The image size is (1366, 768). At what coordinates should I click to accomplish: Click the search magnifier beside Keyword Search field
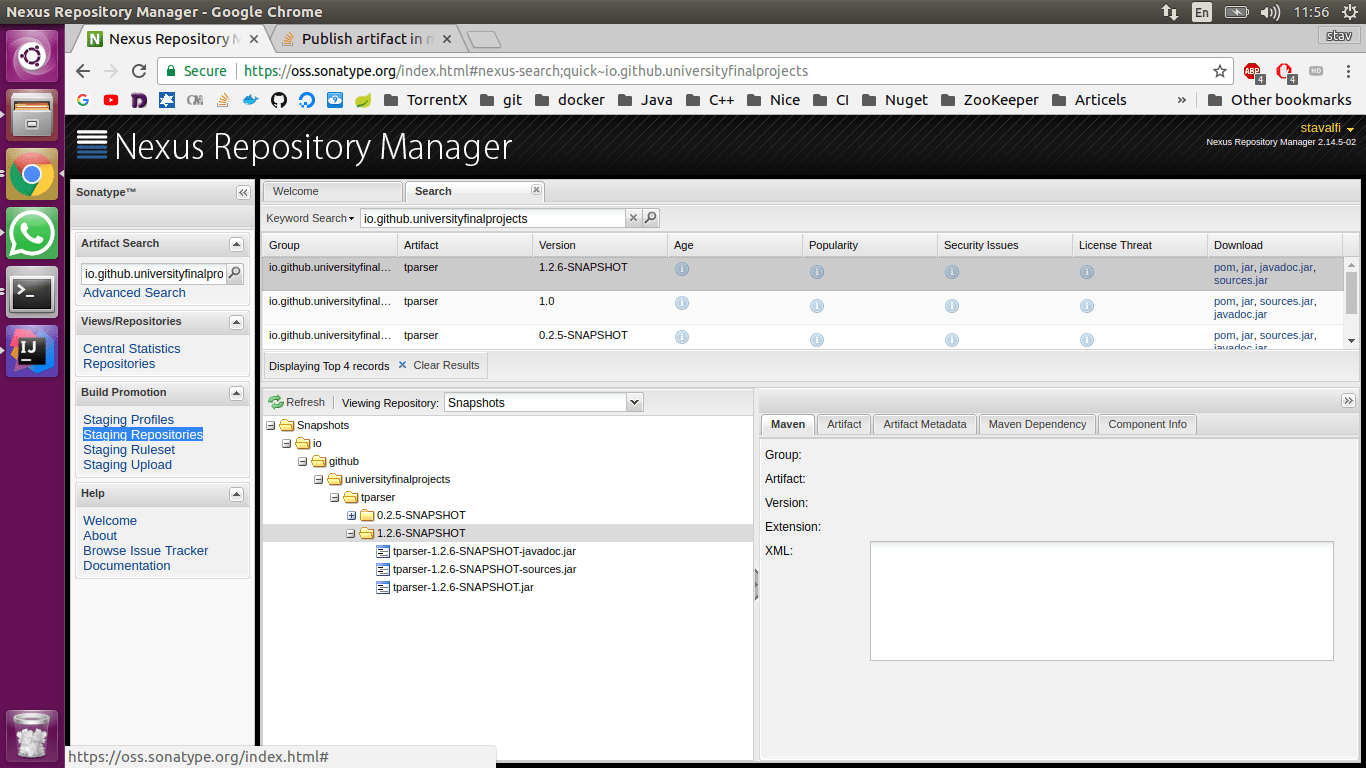[x=650, y=218]
